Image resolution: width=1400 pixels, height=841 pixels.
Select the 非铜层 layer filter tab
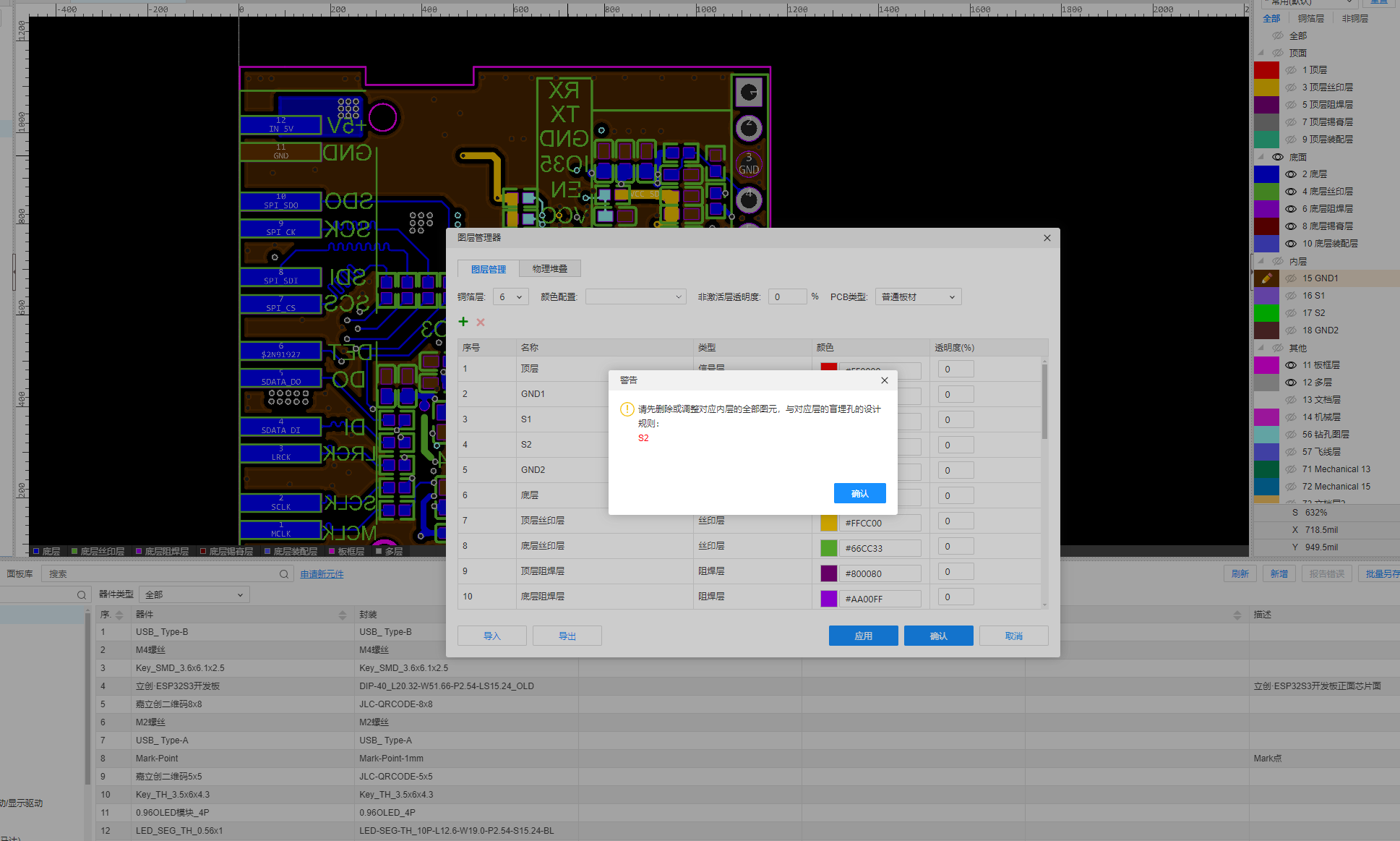[1354, 19]
